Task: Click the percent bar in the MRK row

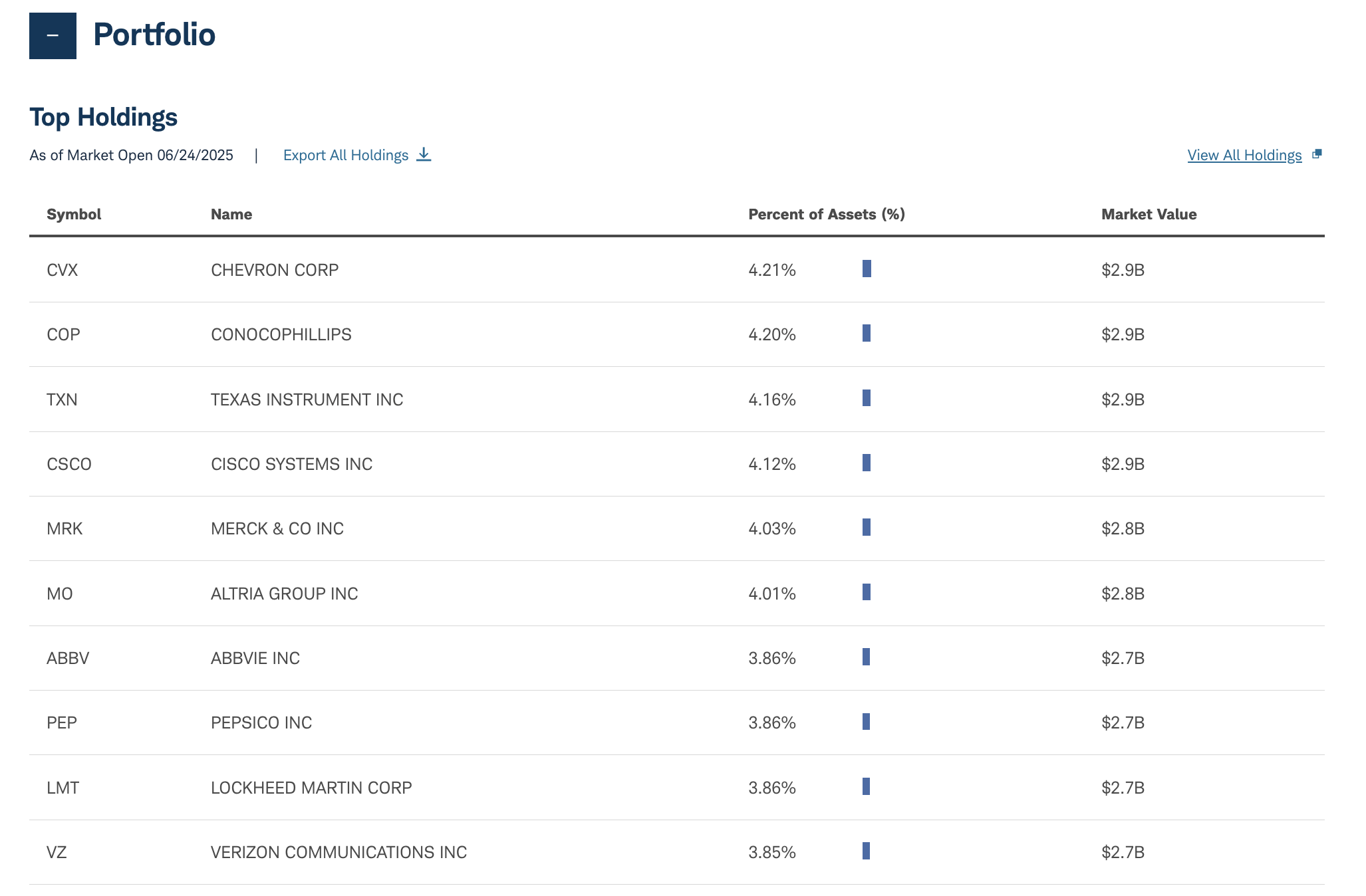Action: 867,527
